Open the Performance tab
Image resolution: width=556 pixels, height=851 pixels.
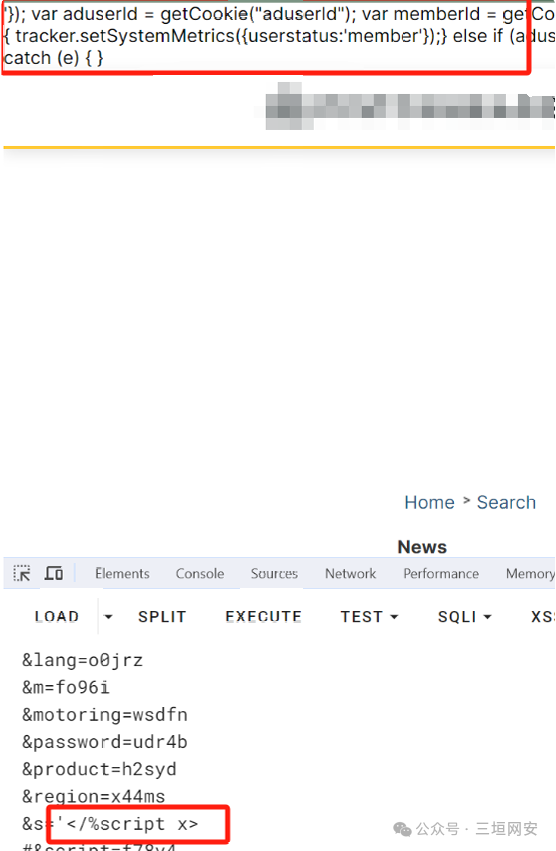point(441,574)
